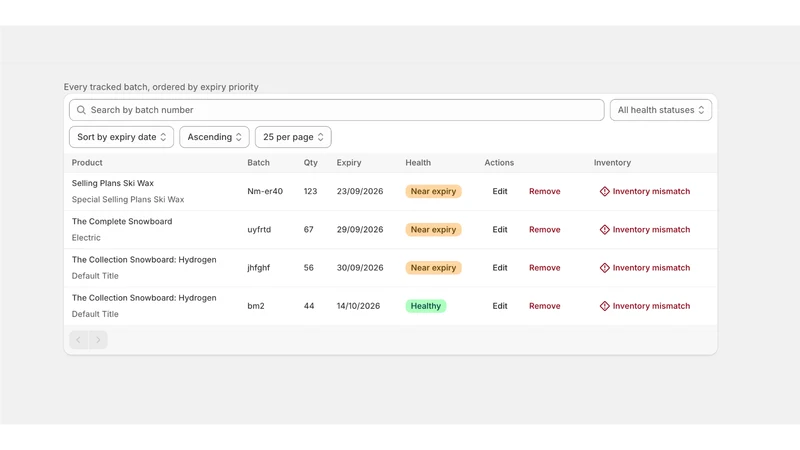Image resolution: width=800 pixels, height=450 pixels.
Task: Open the 25 per page dropdown
Action: click(293, 137)
